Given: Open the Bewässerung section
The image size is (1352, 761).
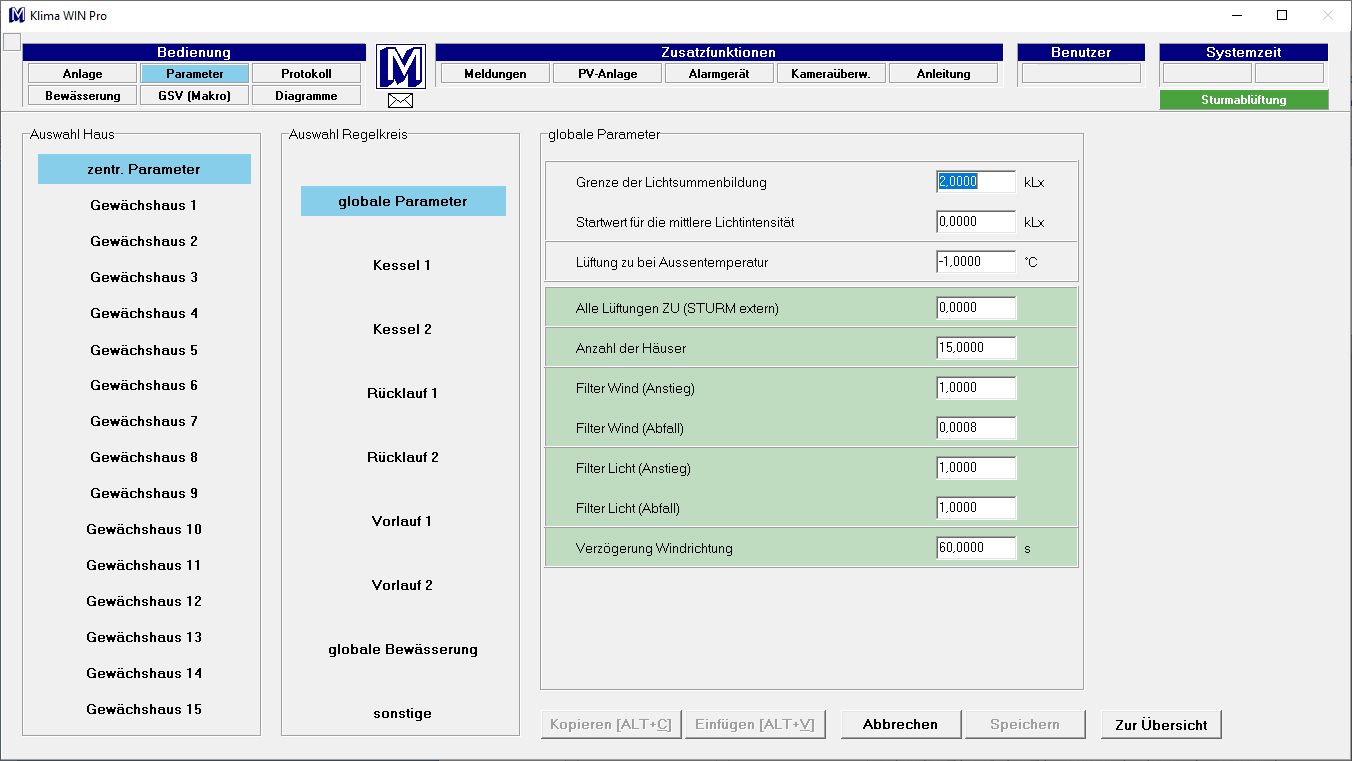Looking at the screenshot, I should coord(81,94).
